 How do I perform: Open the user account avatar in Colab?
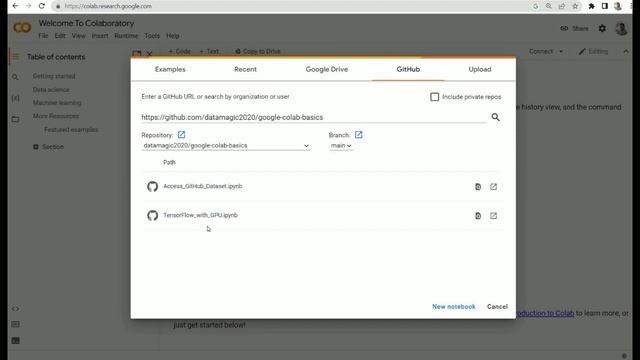click(621, 29)
